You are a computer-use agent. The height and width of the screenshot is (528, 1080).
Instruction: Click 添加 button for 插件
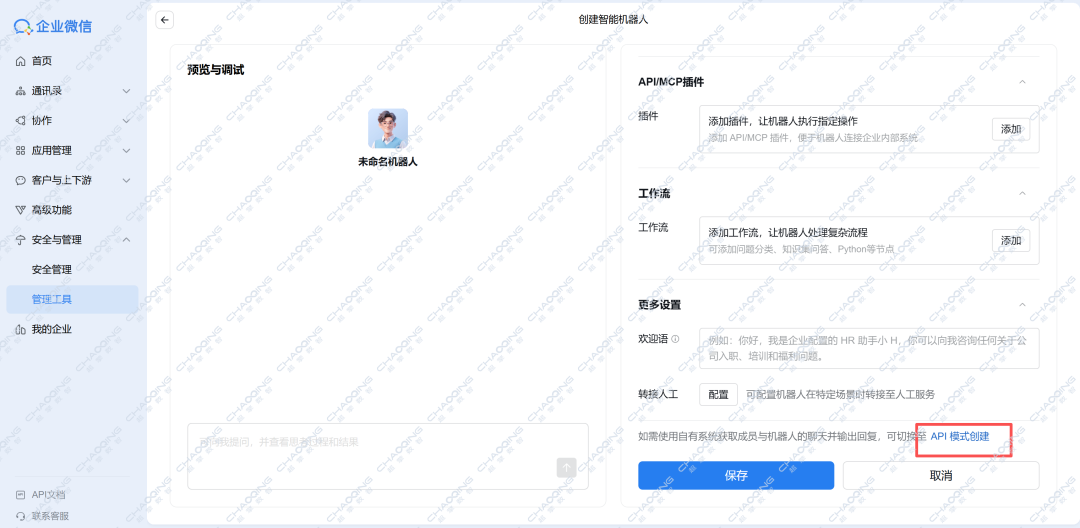[x=1011, y=130]
